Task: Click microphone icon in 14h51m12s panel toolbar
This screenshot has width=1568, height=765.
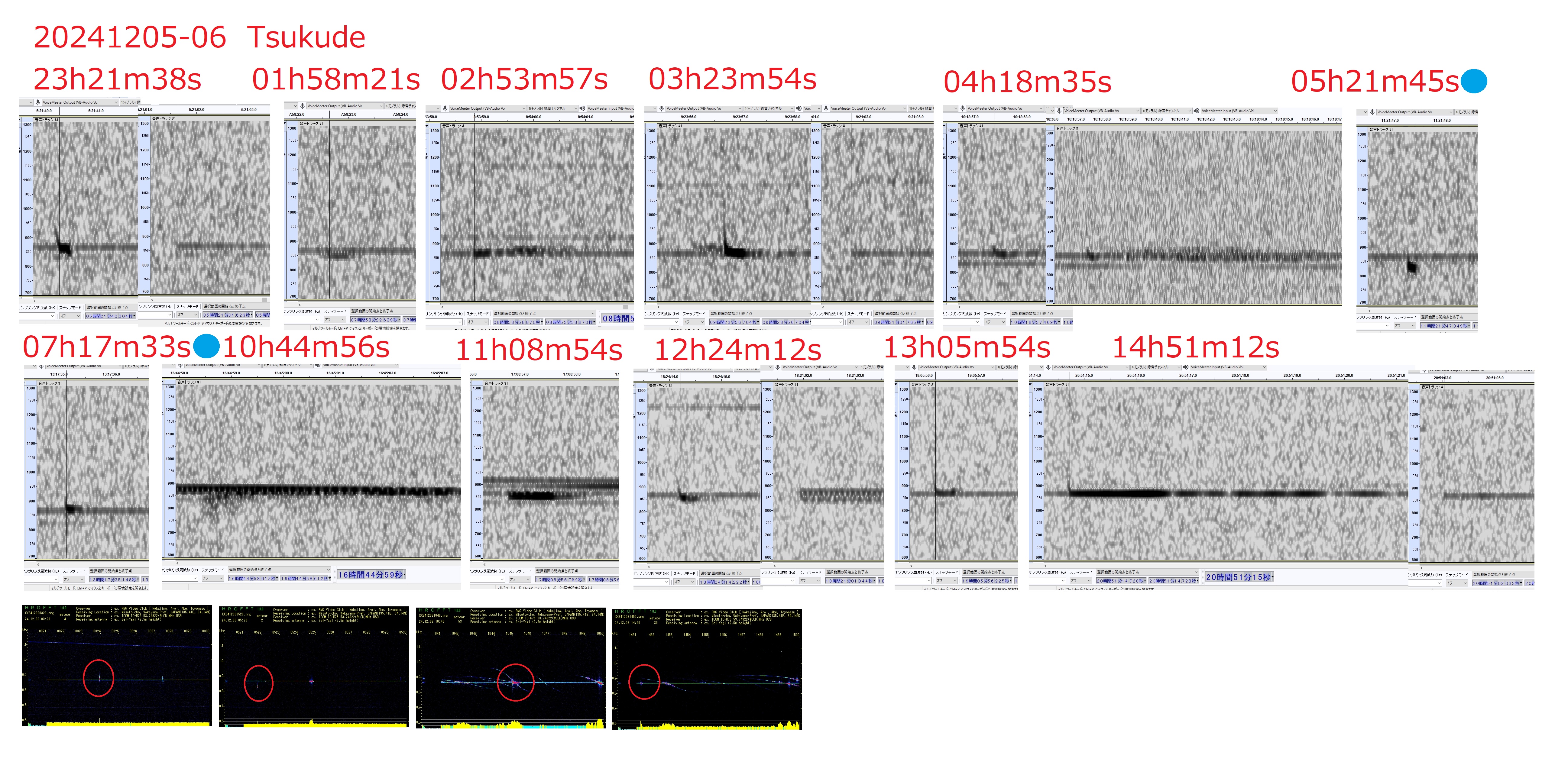Action: coord(1048,367)
